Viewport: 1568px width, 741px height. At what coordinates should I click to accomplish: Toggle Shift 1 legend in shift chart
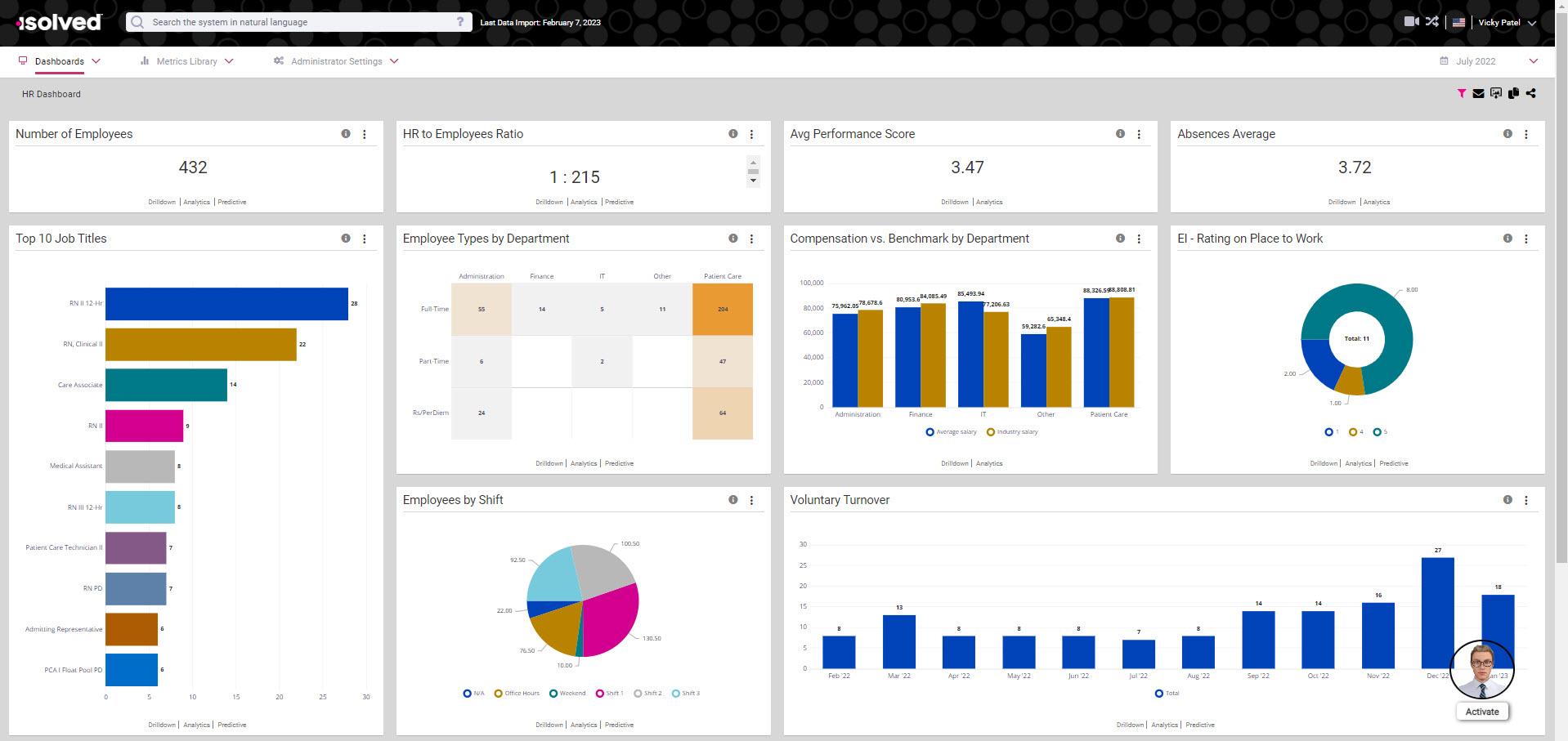(x=609, y=694)
